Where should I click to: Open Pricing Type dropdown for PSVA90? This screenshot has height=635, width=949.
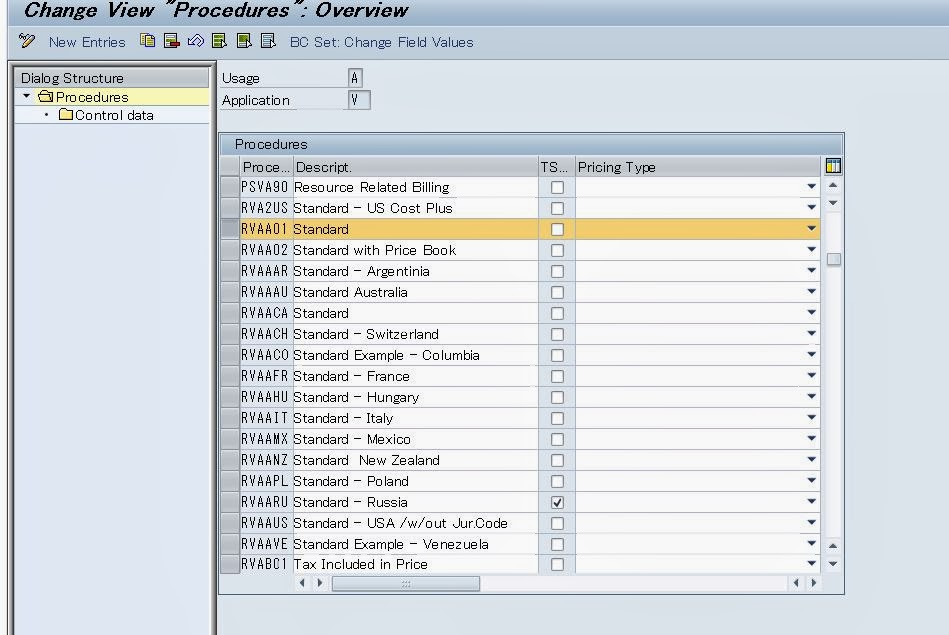click(812, 186)
